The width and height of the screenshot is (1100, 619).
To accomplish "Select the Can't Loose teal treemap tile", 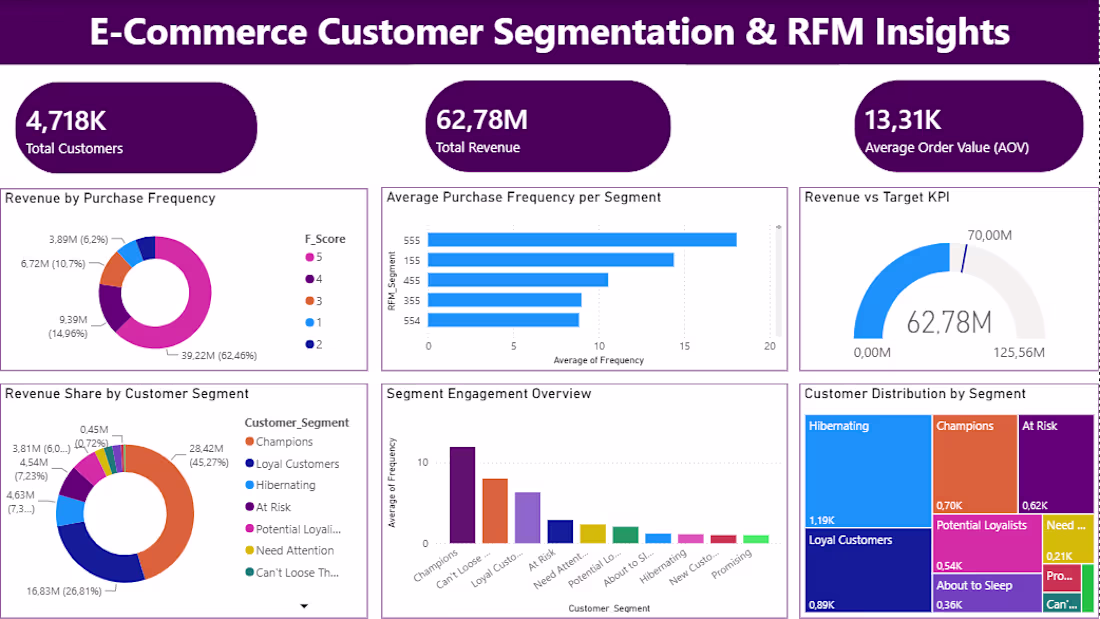I will [1061, 602].
